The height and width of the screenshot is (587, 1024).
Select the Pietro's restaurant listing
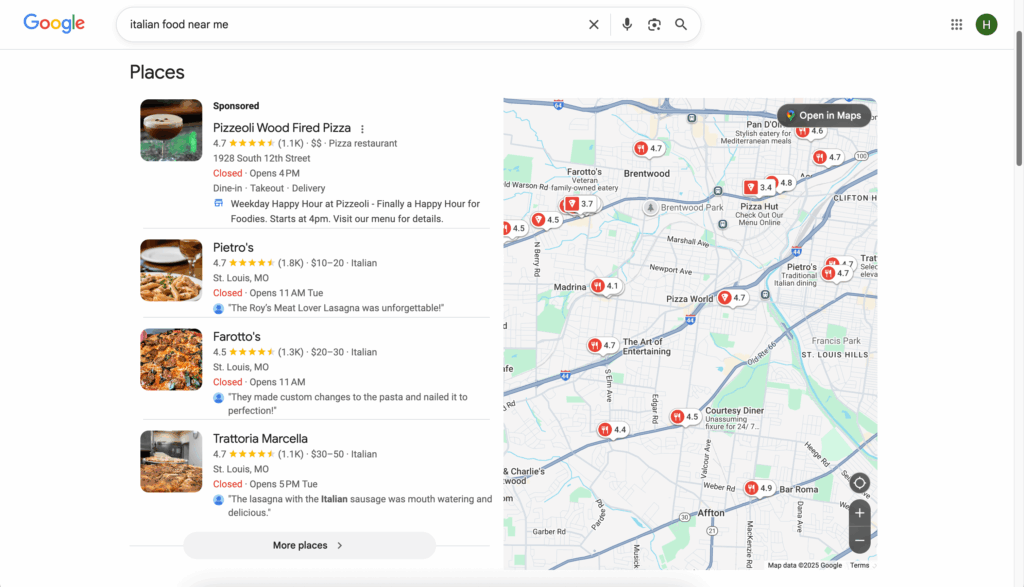pyautogui.click(x=233, y=247)
